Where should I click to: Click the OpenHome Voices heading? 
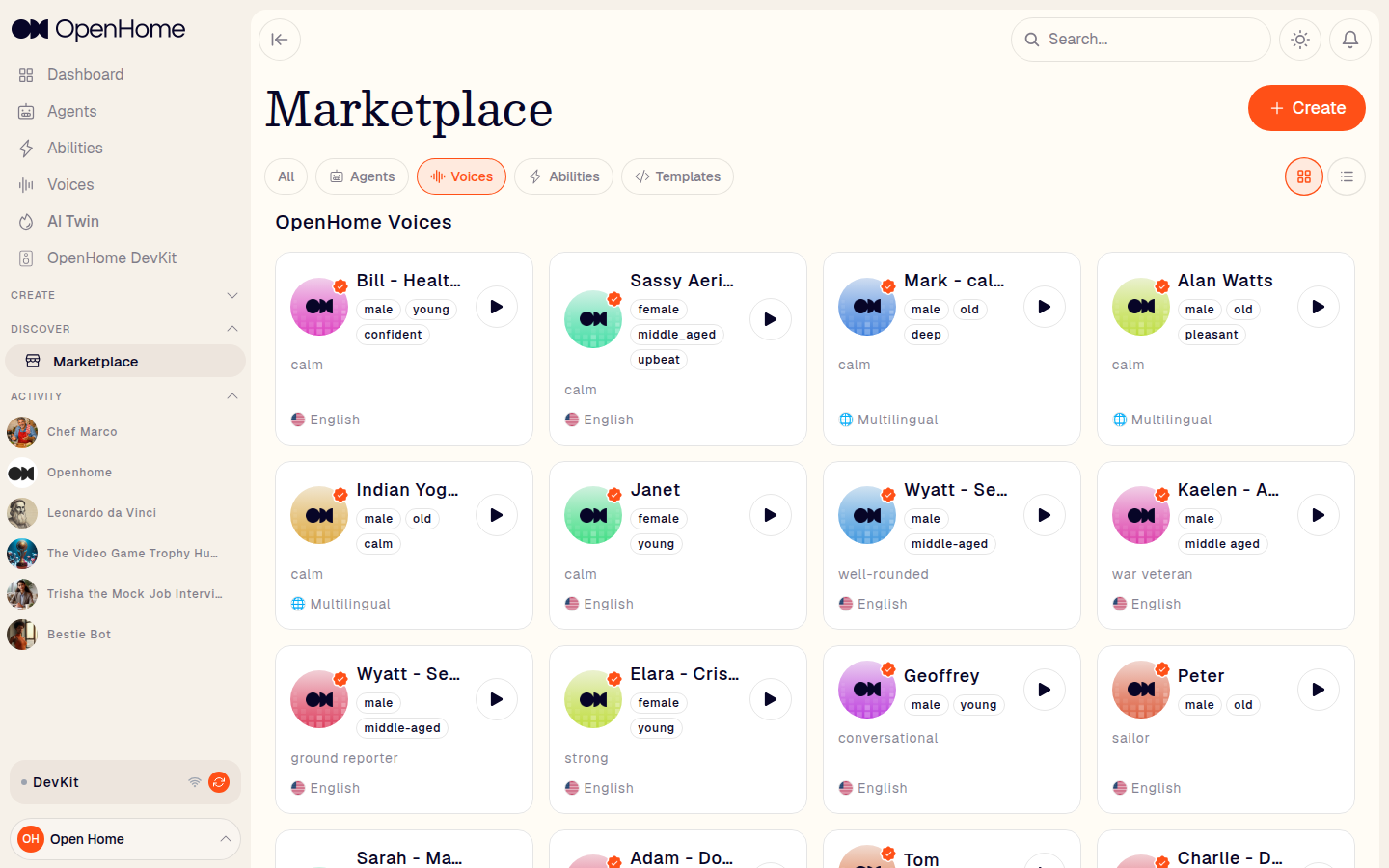tap(364, 222)
